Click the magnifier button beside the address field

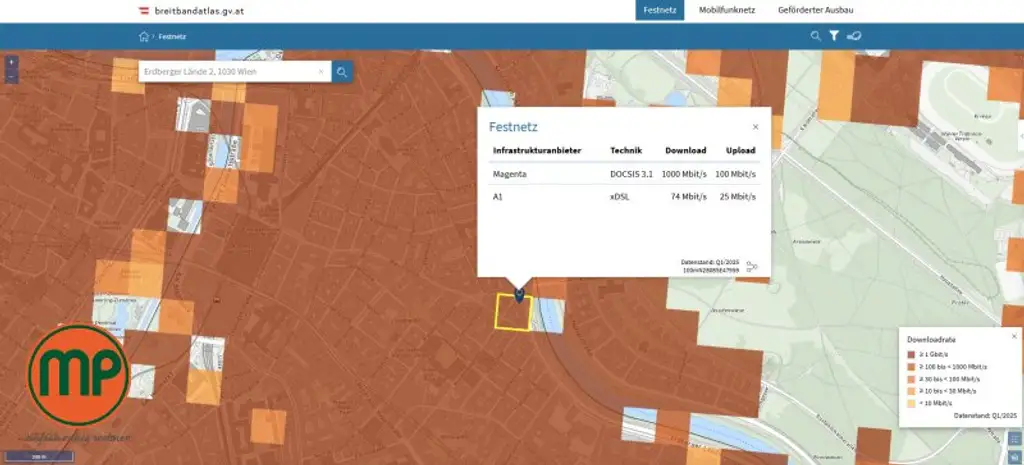point(342,72)
